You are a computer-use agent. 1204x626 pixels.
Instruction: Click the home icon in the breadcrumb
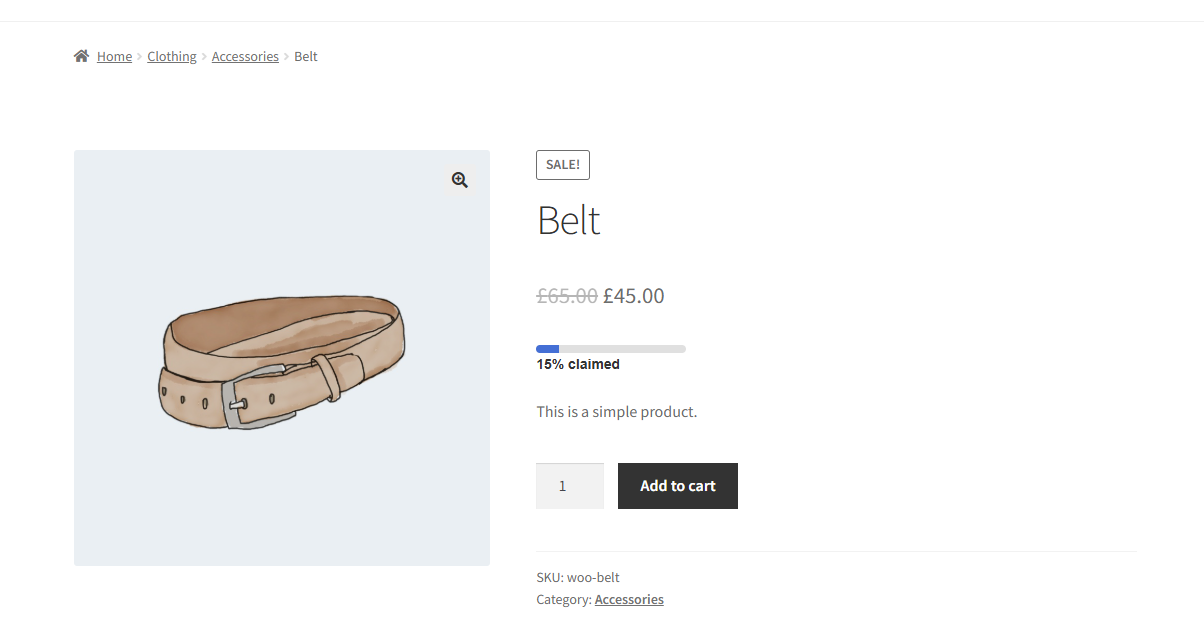[82, 56]
